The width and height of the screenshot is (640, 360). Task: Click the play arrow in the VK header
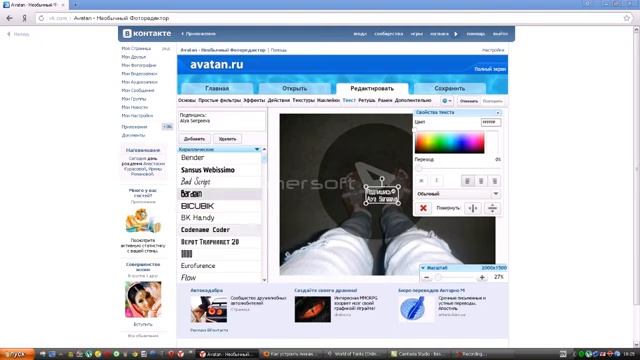click(456, 34)
